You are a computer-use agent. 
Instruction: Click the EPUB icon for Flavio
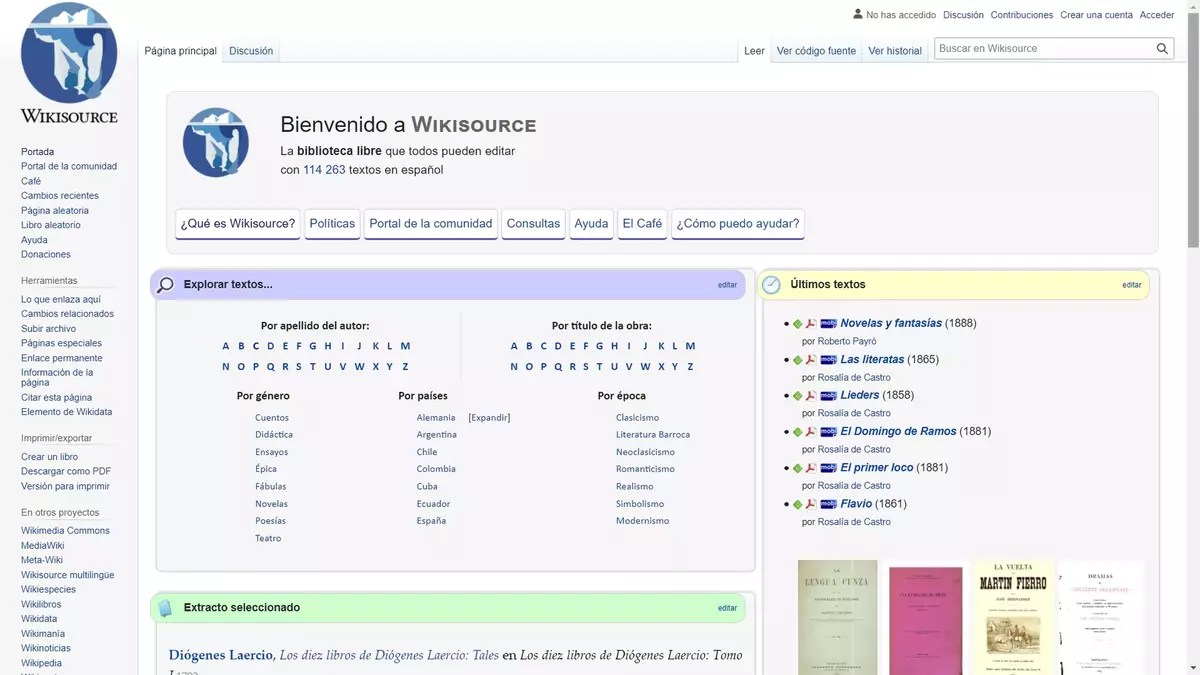798,504
